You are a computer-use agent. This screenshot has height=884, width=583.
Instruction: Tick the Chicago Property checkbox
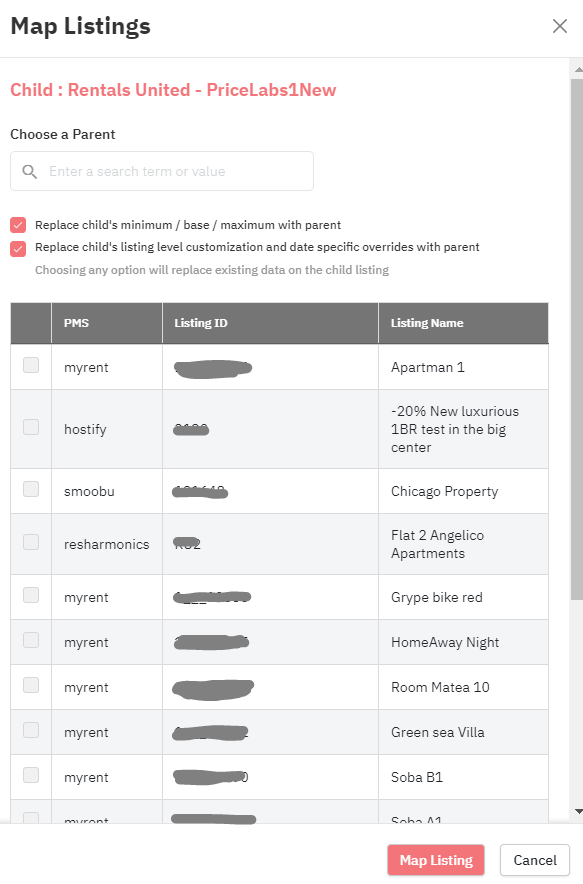point(31,489)
